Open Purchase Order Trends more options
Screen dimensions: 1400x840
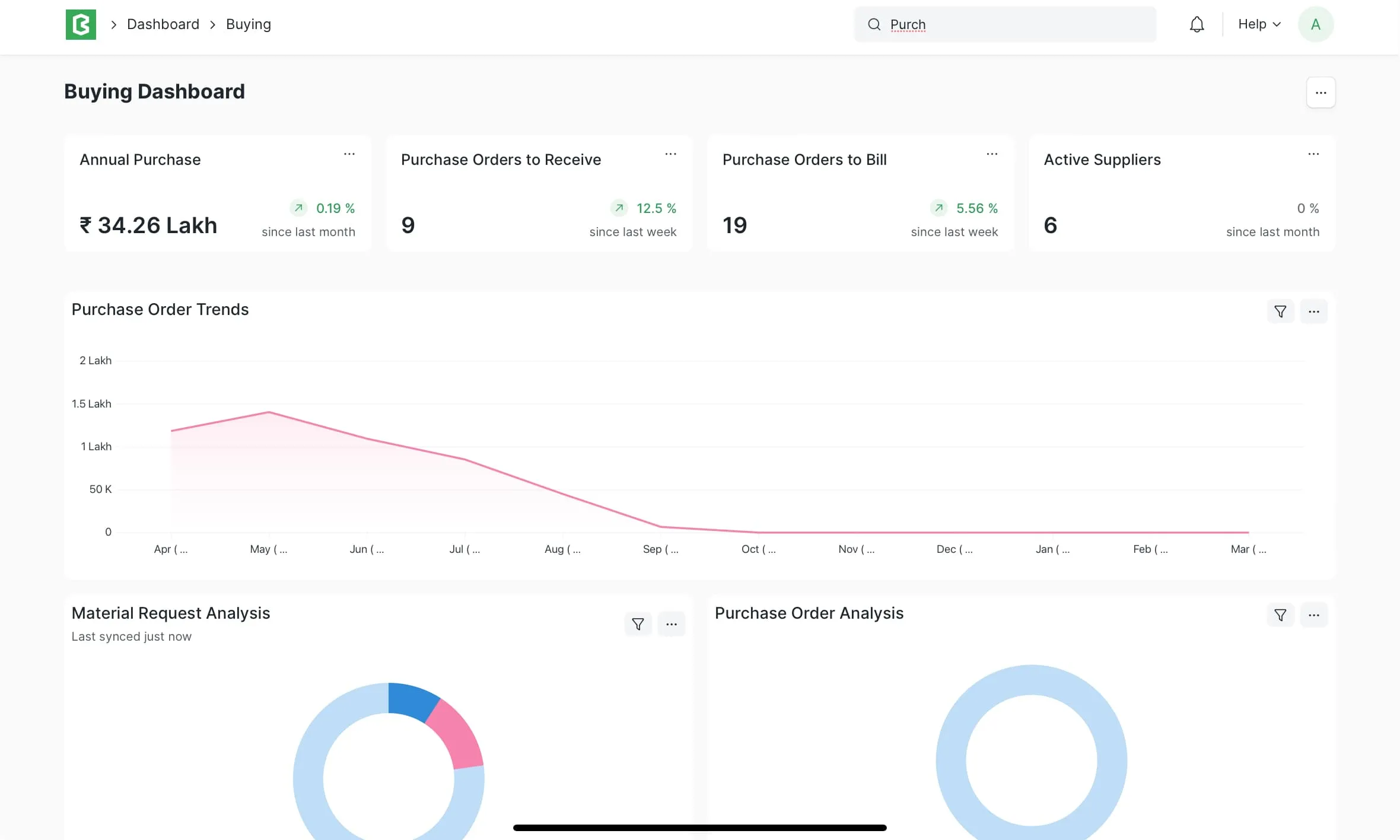point(1313,311)
